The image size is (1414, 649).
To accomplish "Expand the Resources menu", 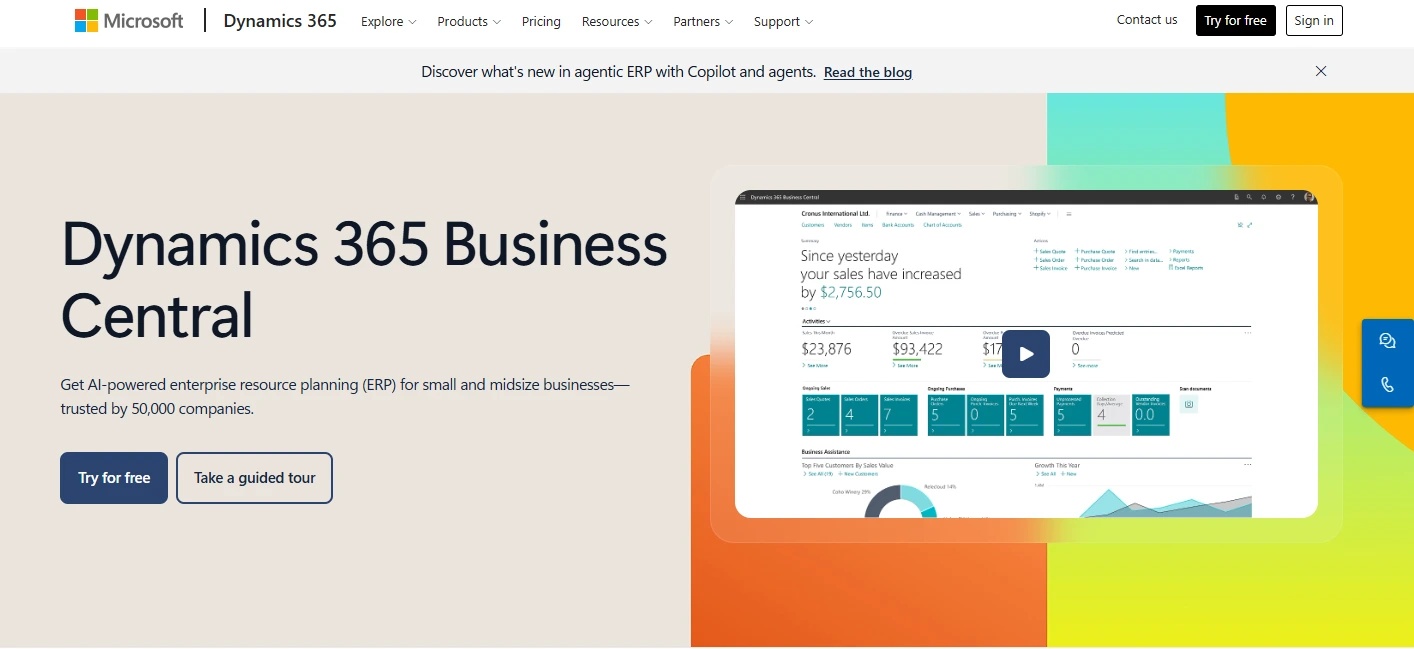I will [617, 21].
